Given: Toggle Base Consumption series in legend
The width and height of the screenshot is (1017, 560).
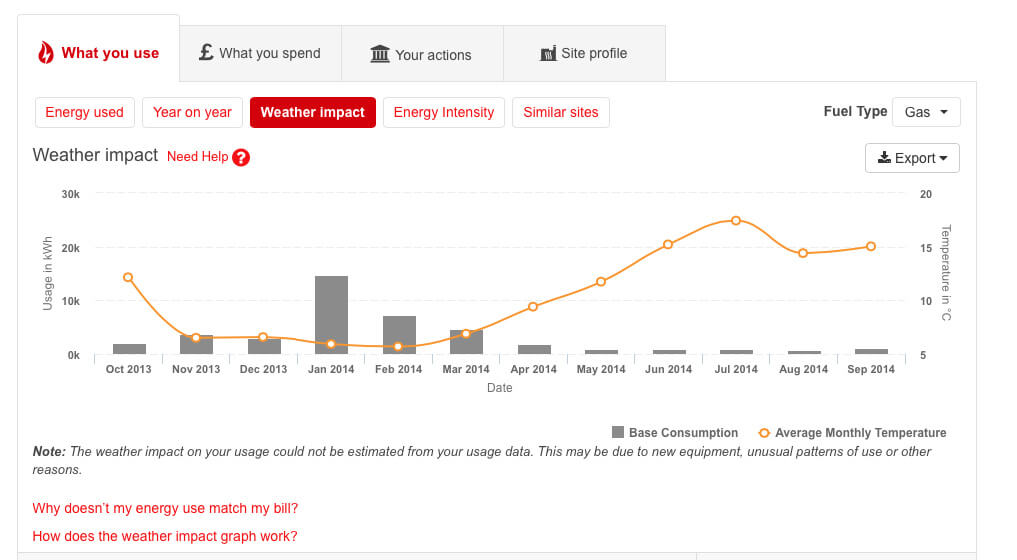Looking at the screenshot, I should [x=675, y=433].
